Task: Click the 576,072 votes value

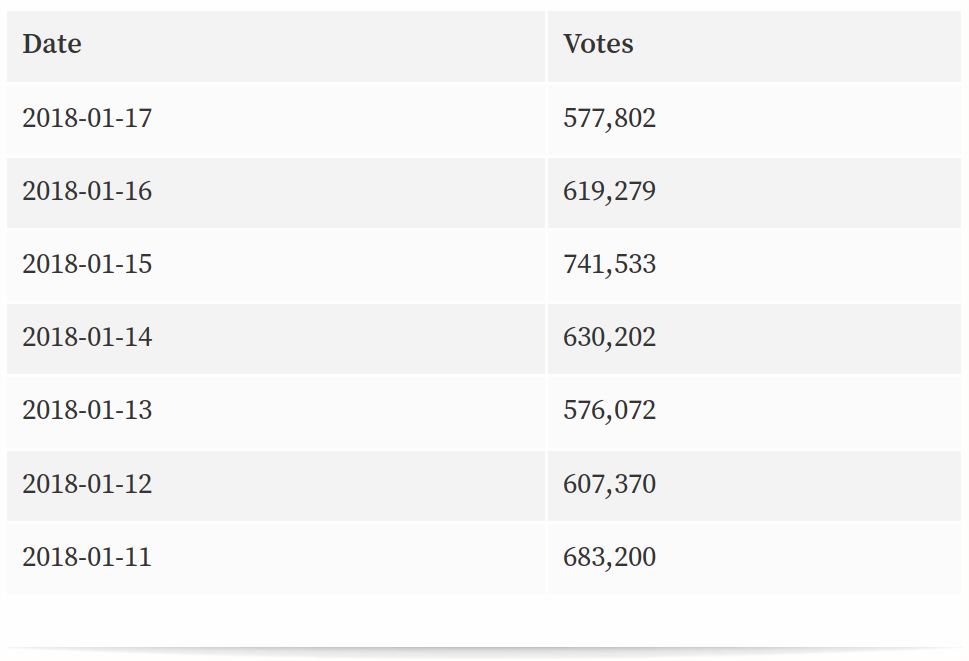Action: [609, 410]
